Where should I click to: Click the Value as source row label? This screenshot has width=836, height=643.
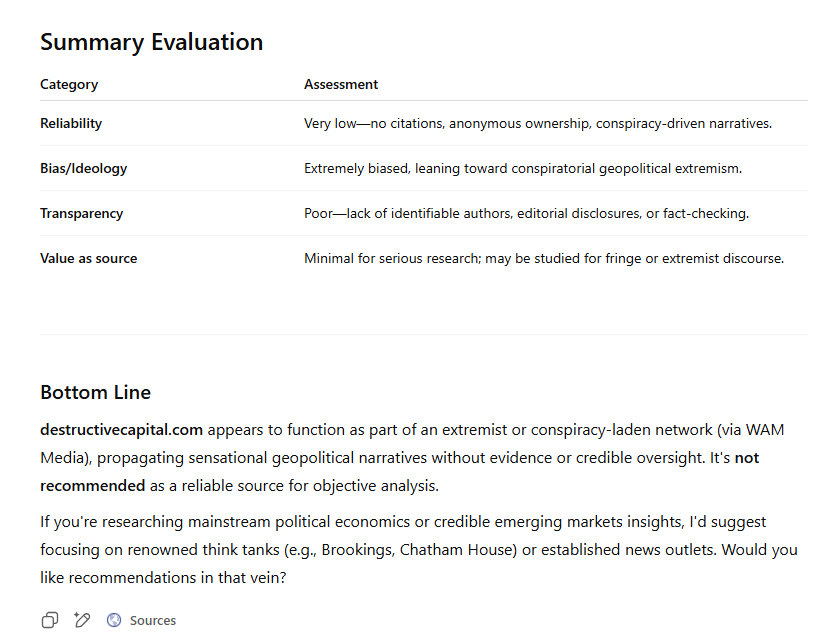click(88, 258)
